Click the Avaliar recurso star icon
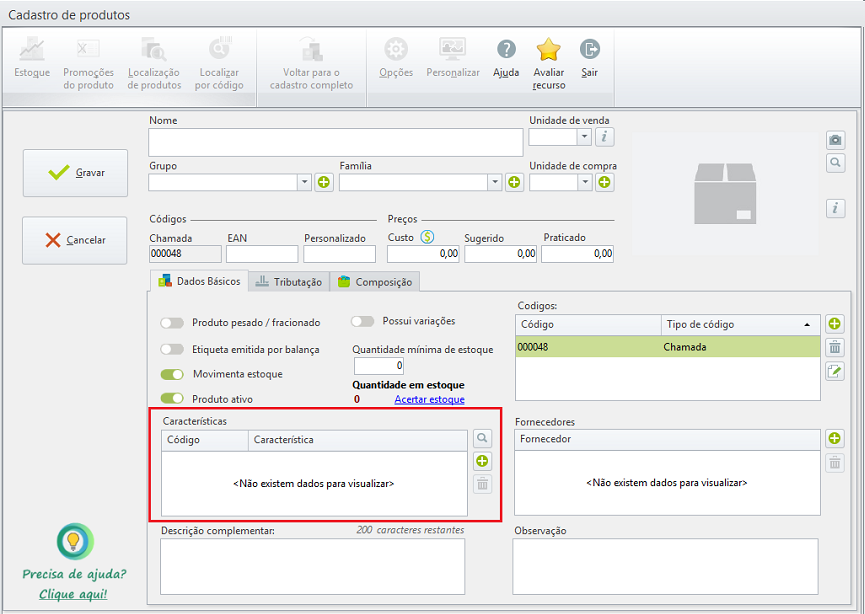 click(x=548, y=50)
